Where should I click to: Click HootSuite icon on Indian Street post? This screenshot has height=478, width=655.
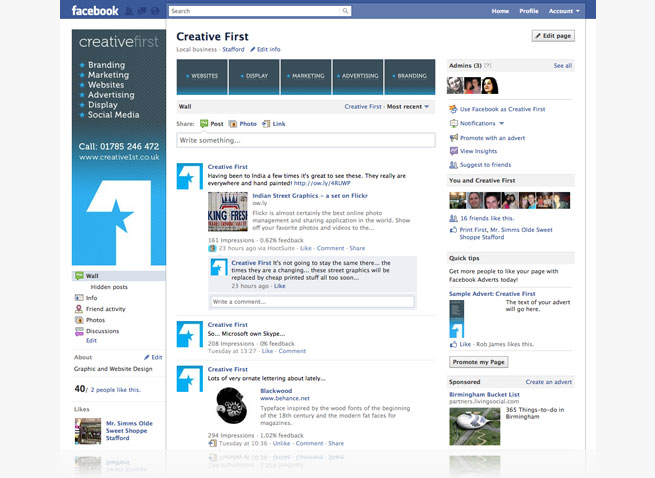(212, 248)
